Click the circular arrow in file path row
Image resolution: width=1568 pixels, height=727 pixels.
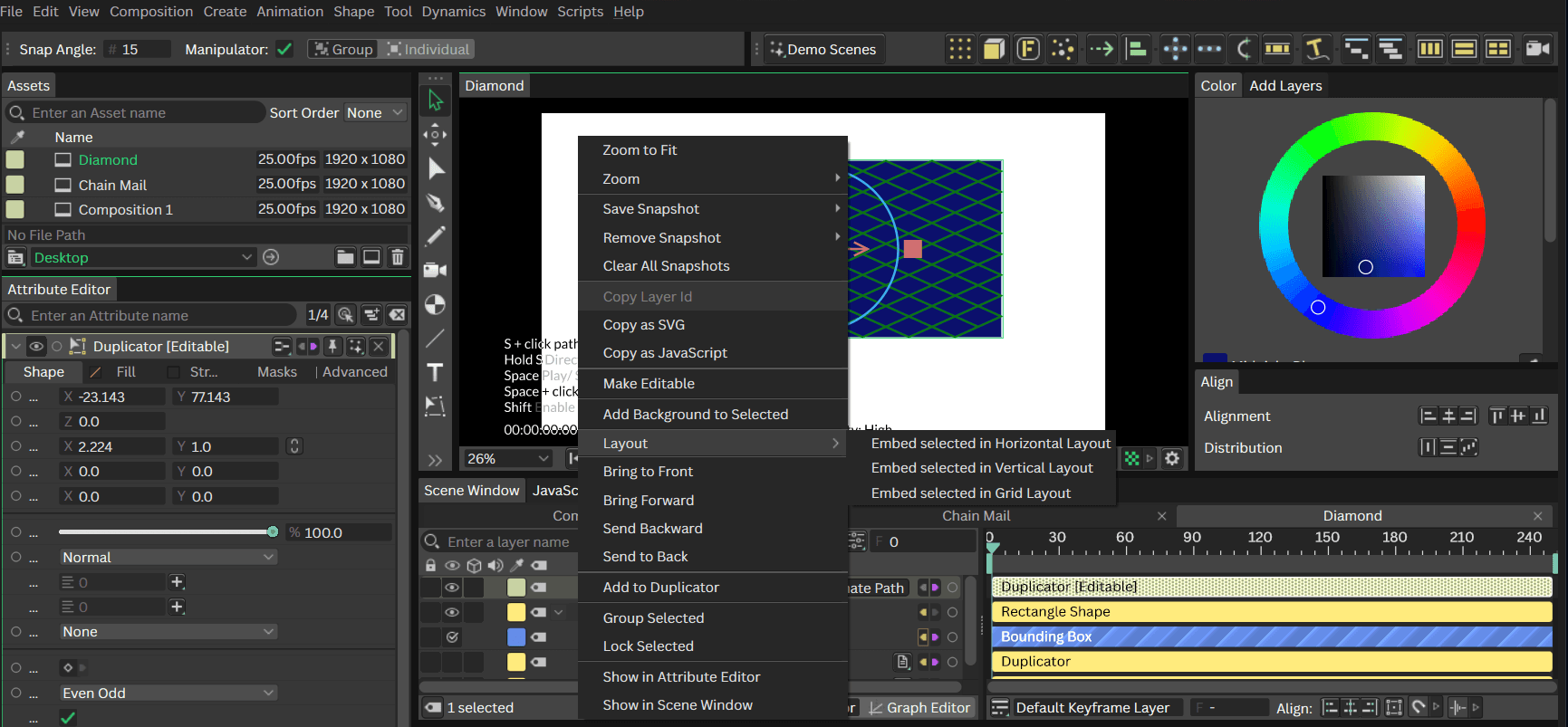pyautogui.click(x=271, y=257)
